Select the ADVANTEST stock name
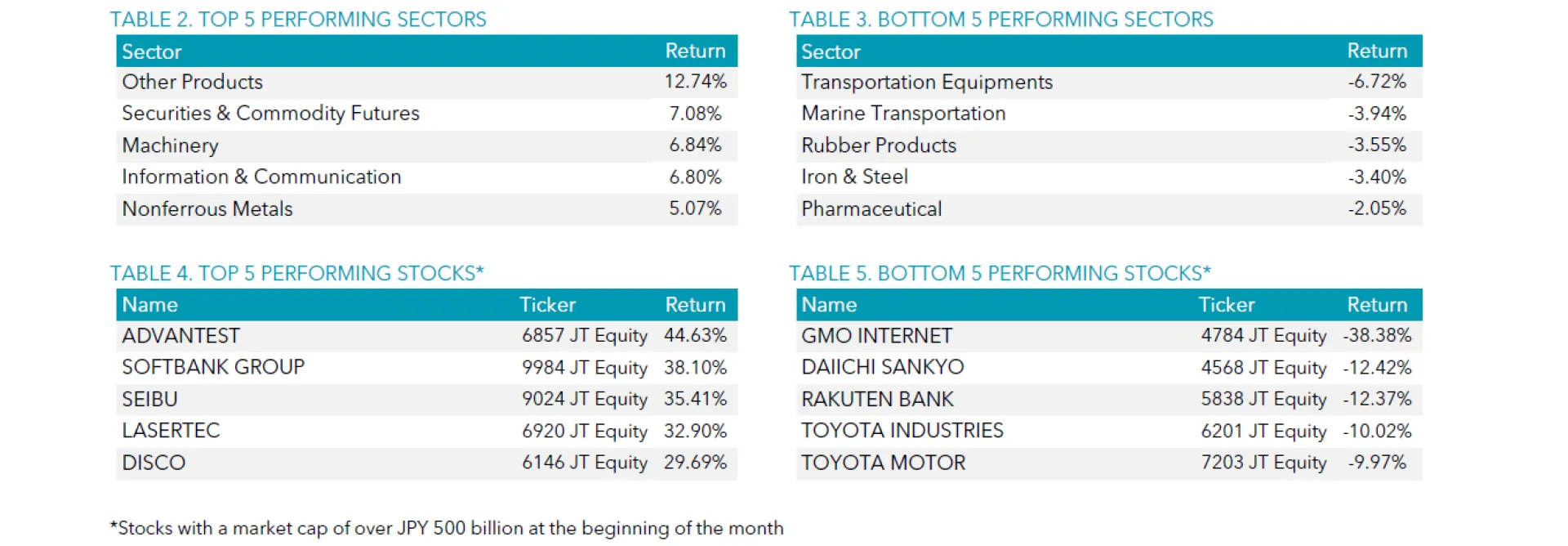 pos(180,336)
